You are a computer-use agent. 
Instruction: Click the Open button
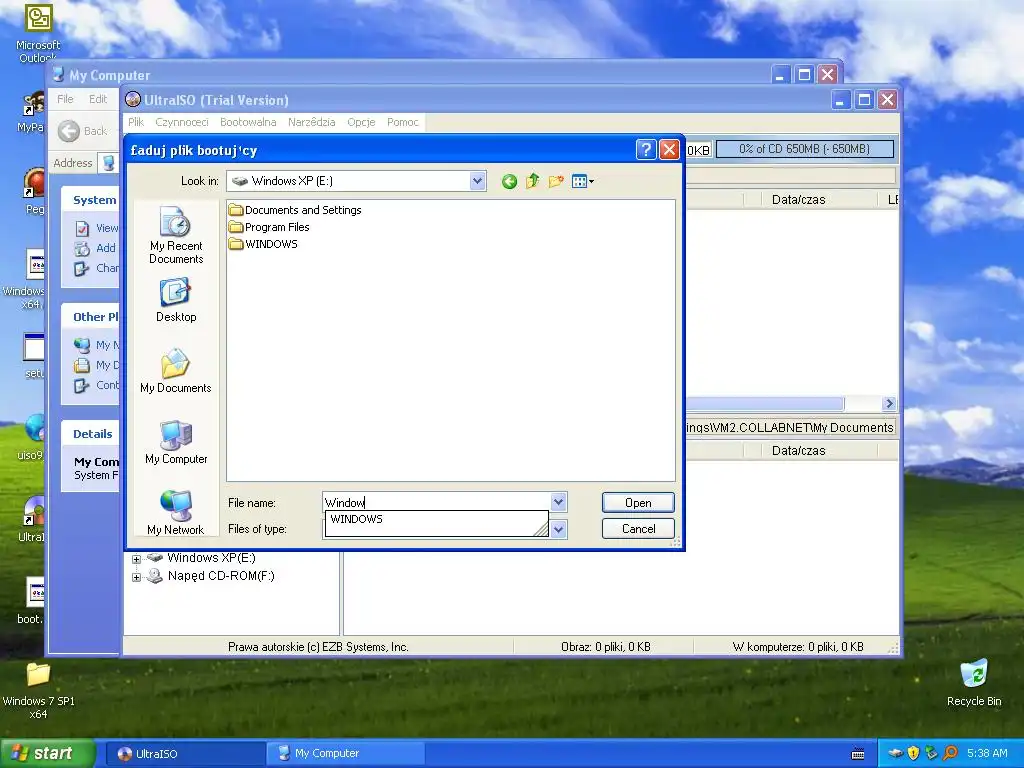pyautogui.click(x=638, y=503)
